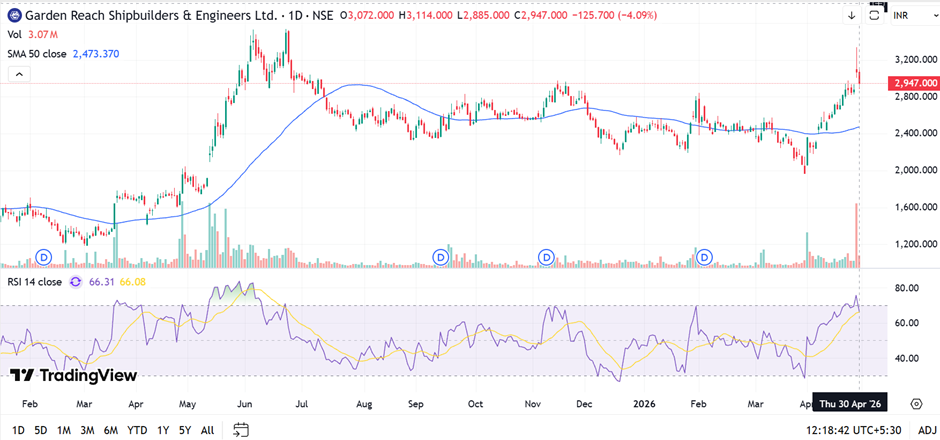Select the YTD range
940x440 pixels.
pyautogui.click(x=136, y=430)
